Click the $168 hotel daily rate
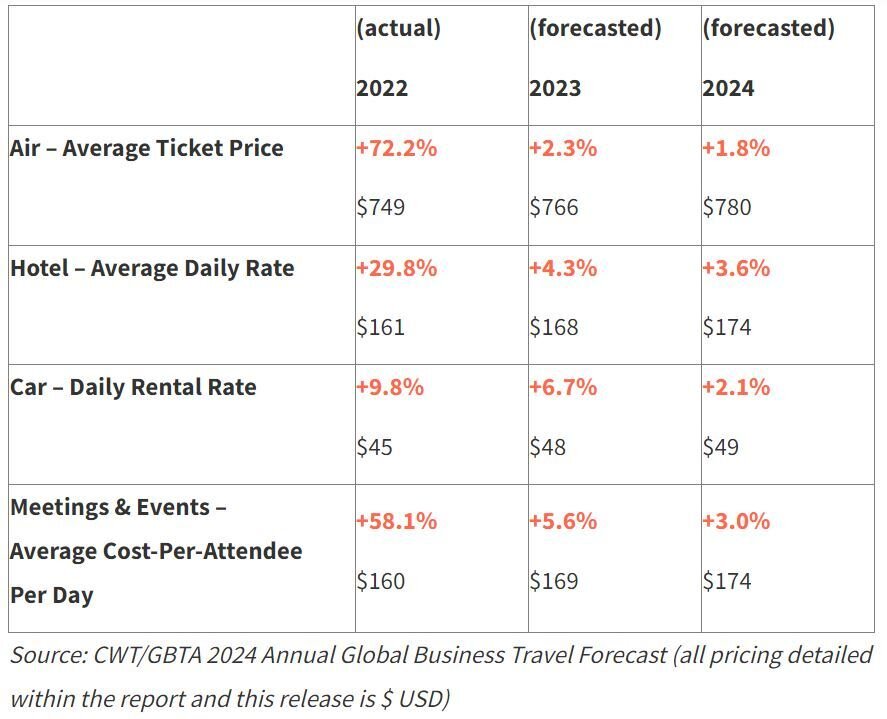The height and width of the screenshot is (719, 887). (x=554, y=327)
